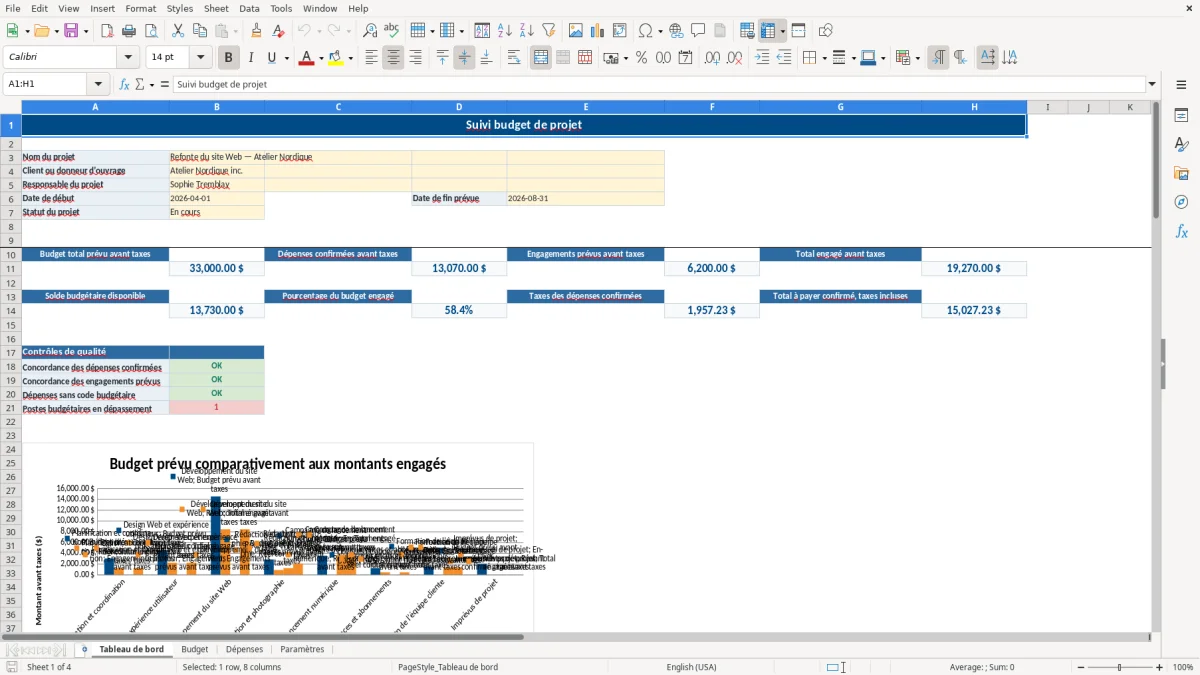Increase the indent
Screen dimensions: 1200x675
click(x=762, y=58)
